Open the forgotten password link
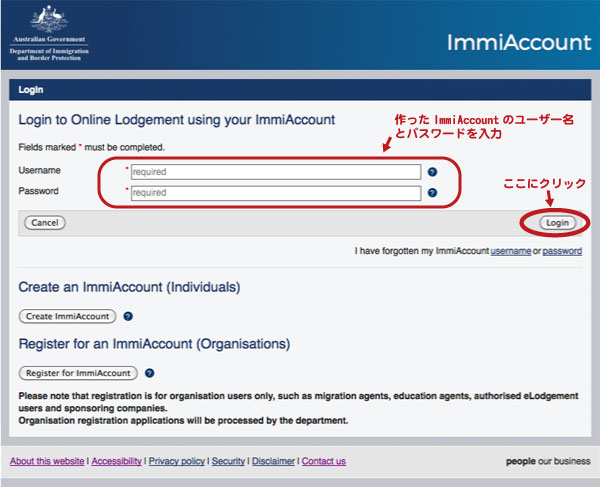600x487 pixels. (562, 251)
